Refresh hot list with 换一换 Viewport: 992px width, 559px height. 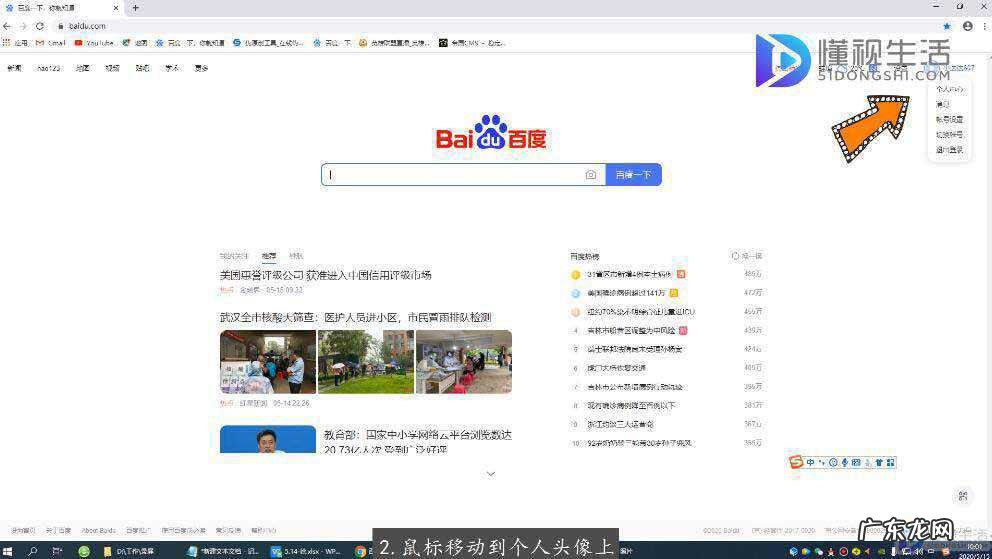point(747,256)
